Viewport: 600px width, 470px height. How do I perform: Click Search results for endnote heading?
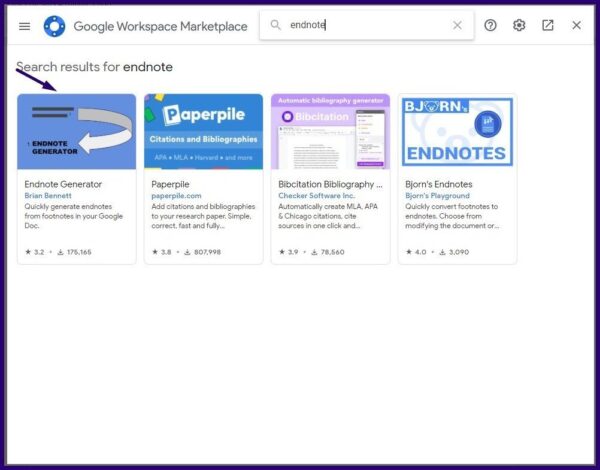pyautogui.click(x=95, y=67)
